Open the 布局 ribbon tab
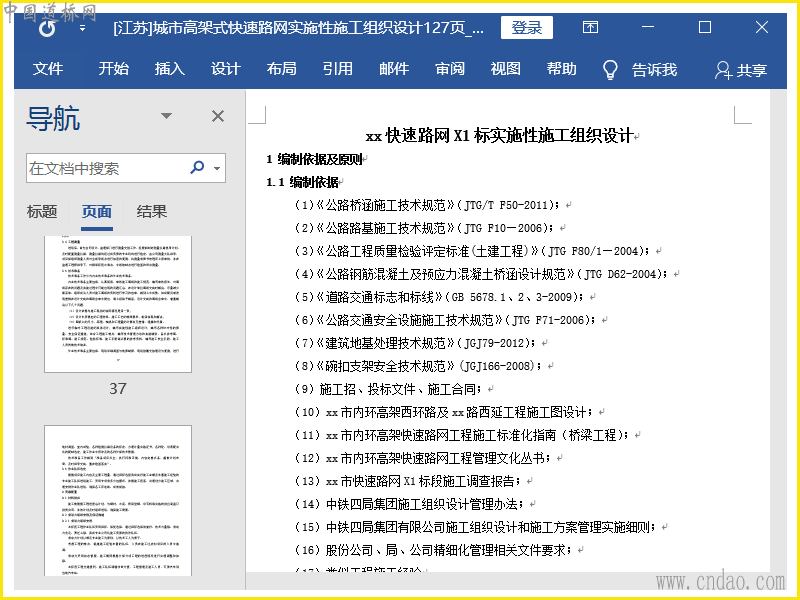 (x=281, y=69)
